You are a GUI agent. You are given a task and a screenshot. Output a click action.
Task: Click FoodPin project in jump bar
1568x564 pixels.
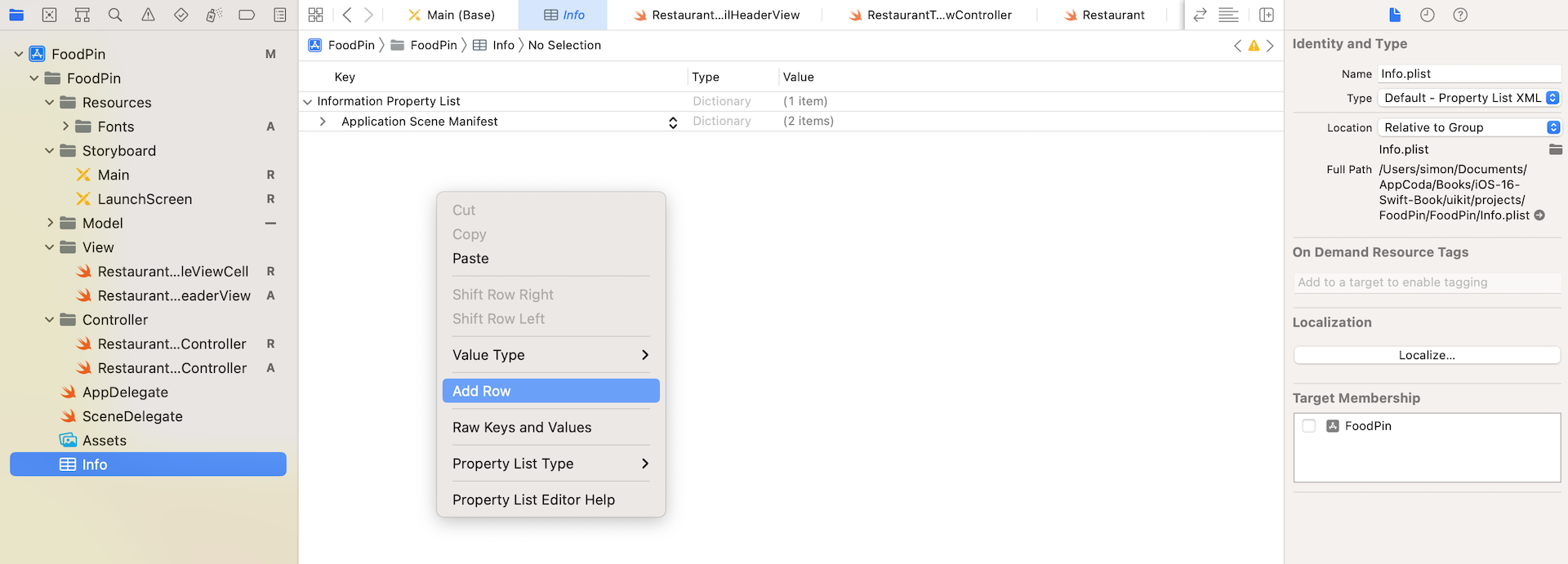341,46
